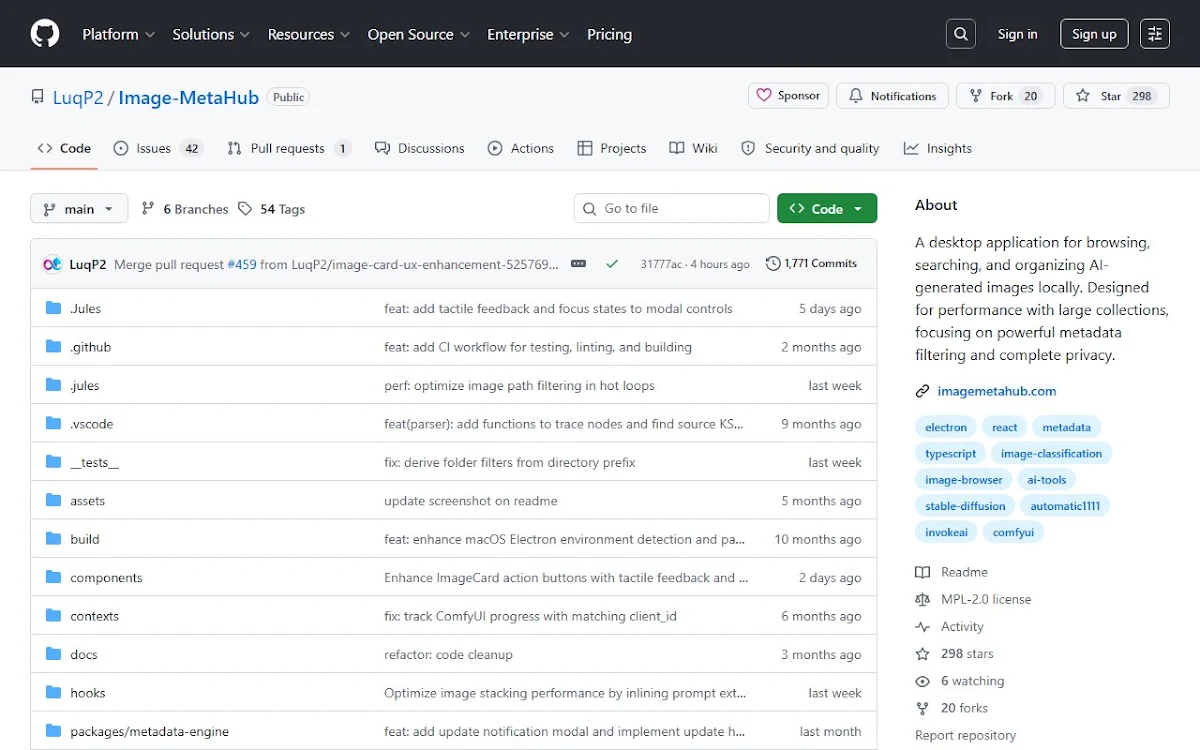Open the LuqP2 owner link in header
Image resolution: width=1200 pixels, height=750 pixels.
[x=79, y=97]
